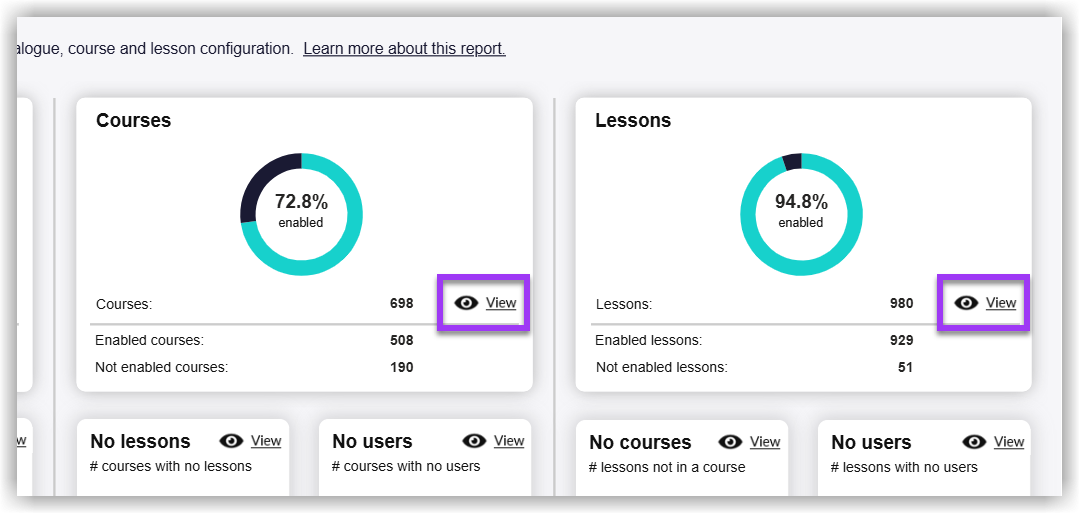Click the eye icon beside Courses View

tap(466, 303)
